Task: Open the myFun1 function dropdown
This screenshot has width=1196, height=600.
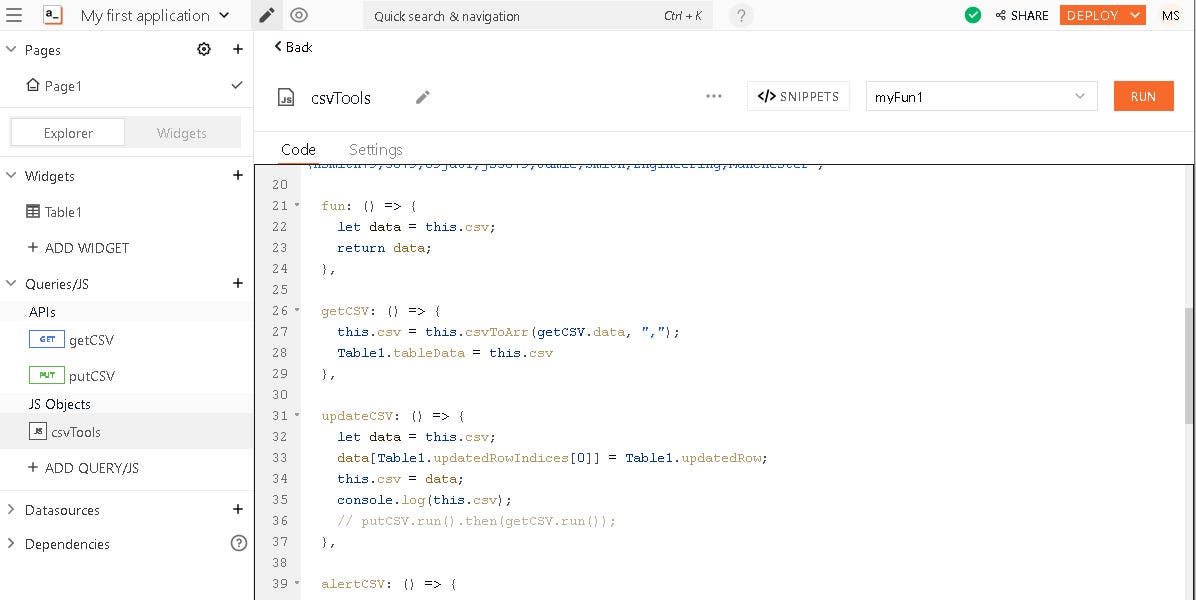Action: point(1079,95)
